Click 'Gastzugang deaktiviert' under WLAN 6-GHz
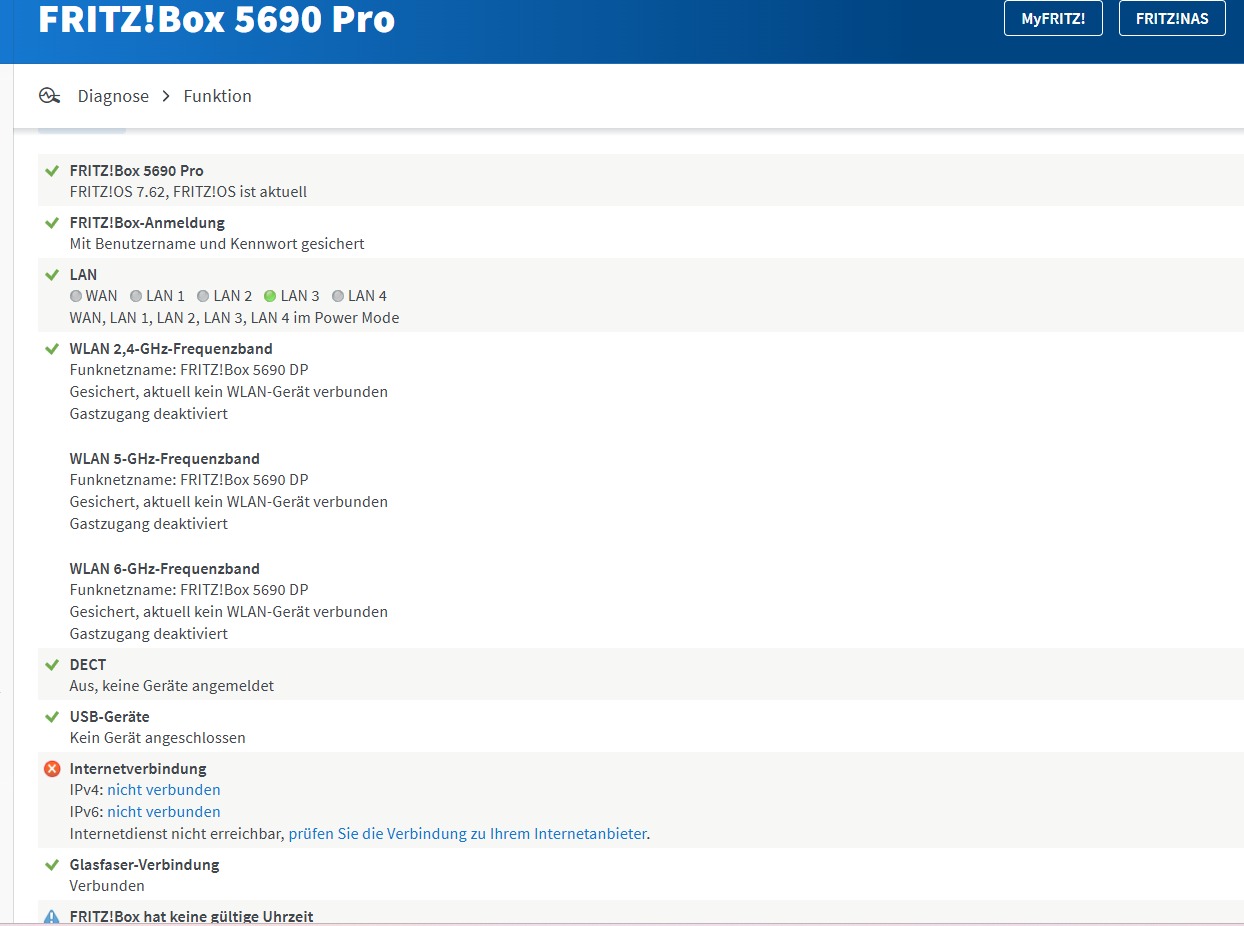 pyautogui.click(x=149, y=634)
